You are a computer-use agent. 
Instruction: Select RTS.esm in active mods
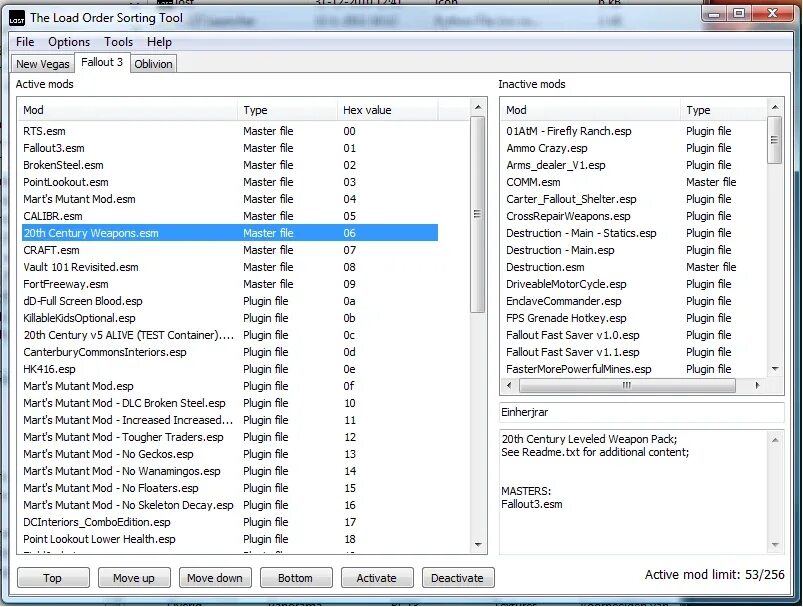click(x=229, y=131)
